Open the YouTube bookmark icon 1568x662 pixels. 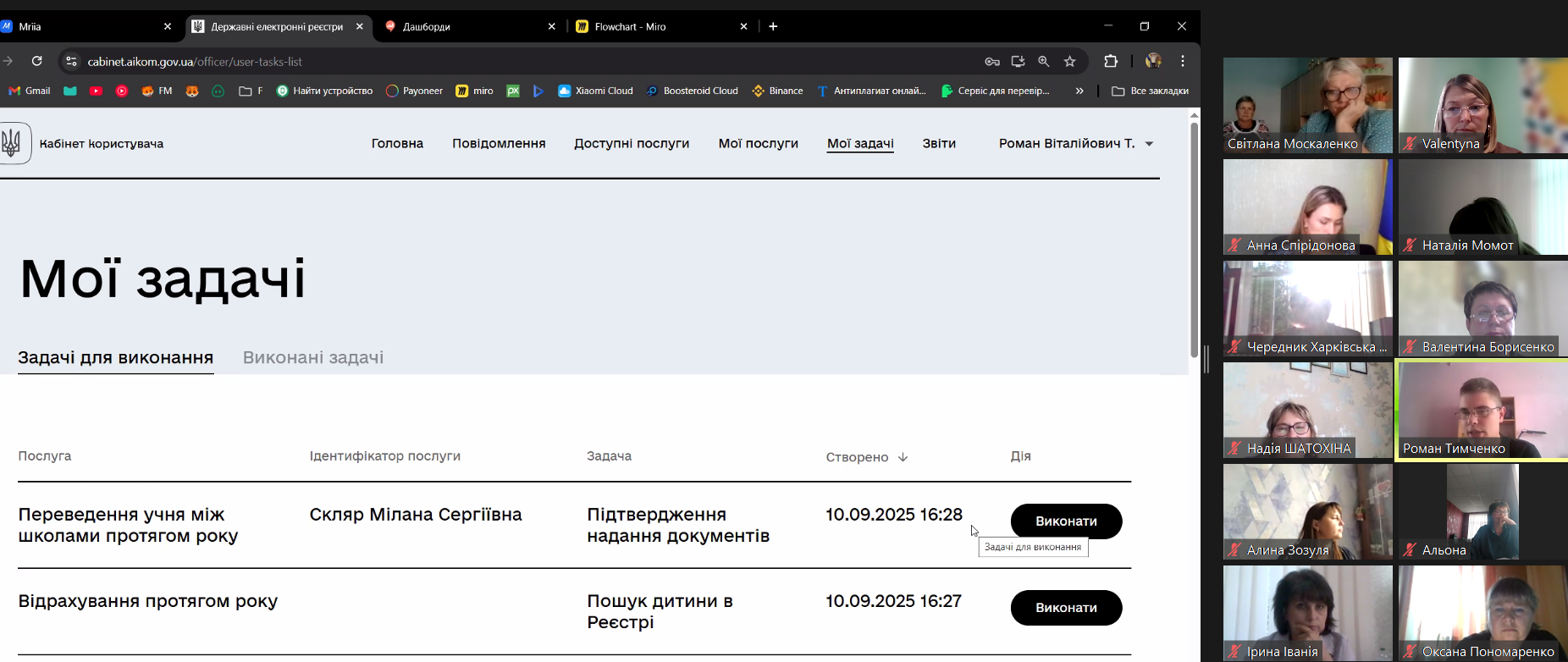click(96, 91)
